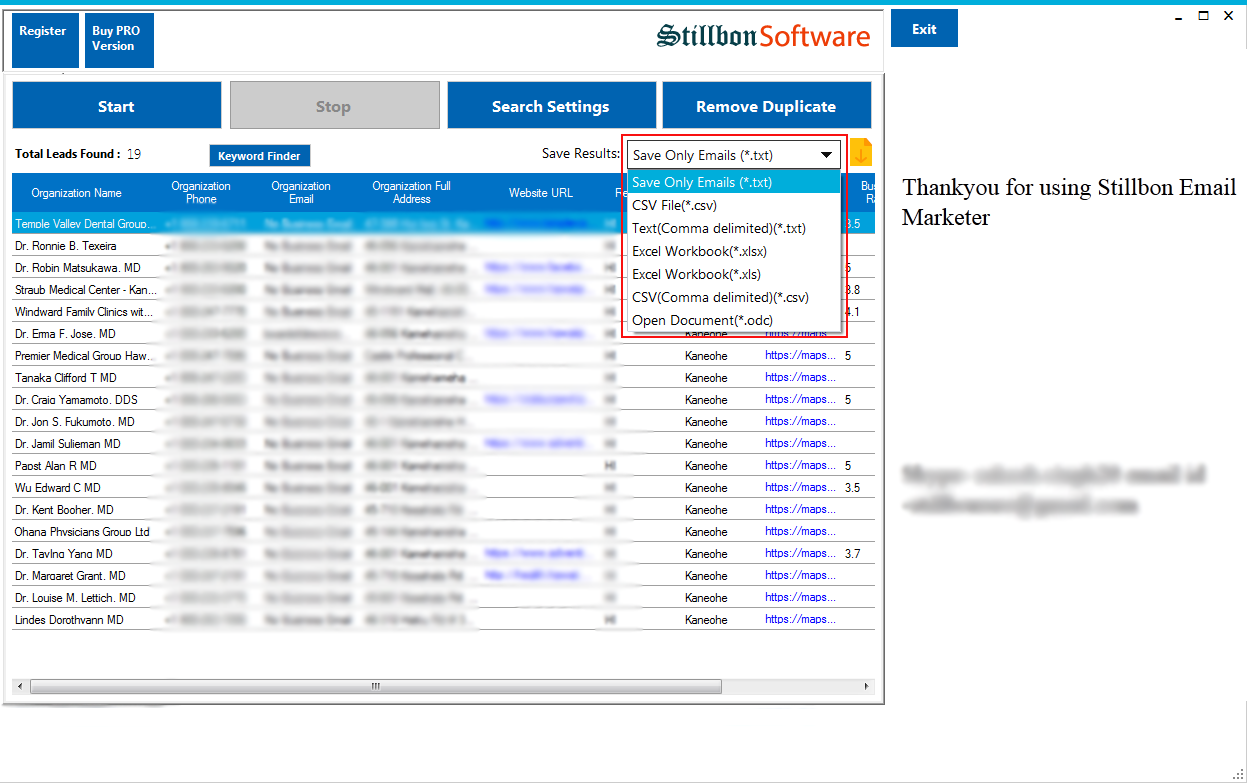This screenshot has height=783, width=1247.
Task: Select Tanaka Clifford T MD
Action: pyautogui.click(x=66, y=378)
